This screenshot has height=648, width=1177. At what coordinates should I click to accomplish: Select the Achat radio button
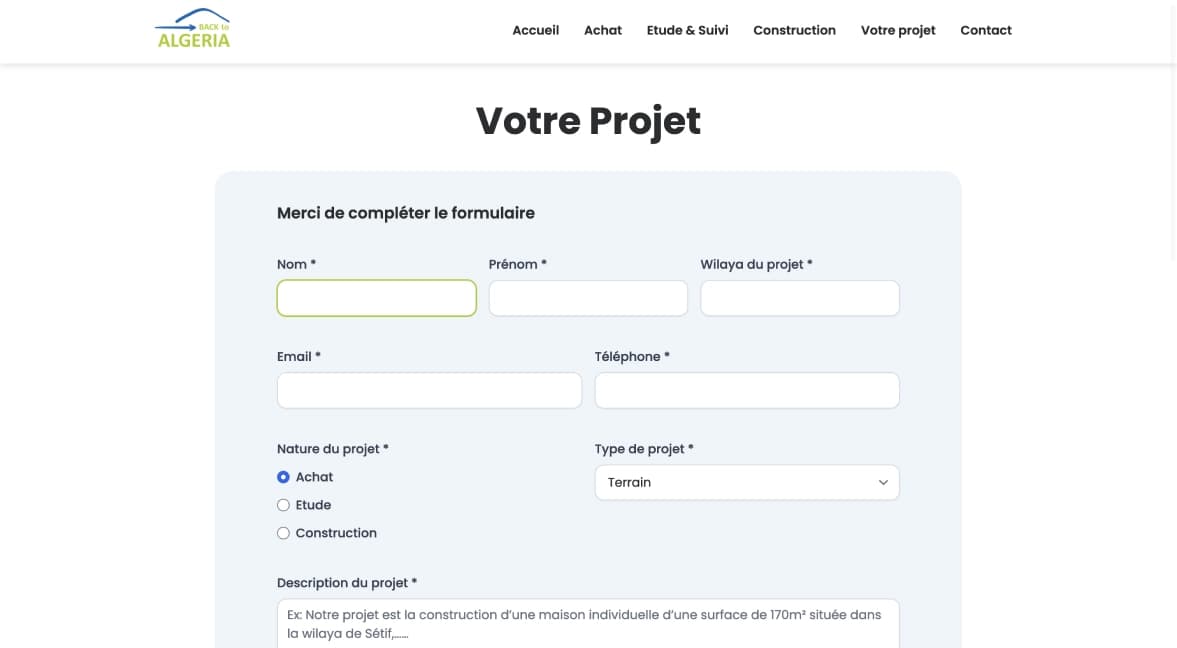283,477
